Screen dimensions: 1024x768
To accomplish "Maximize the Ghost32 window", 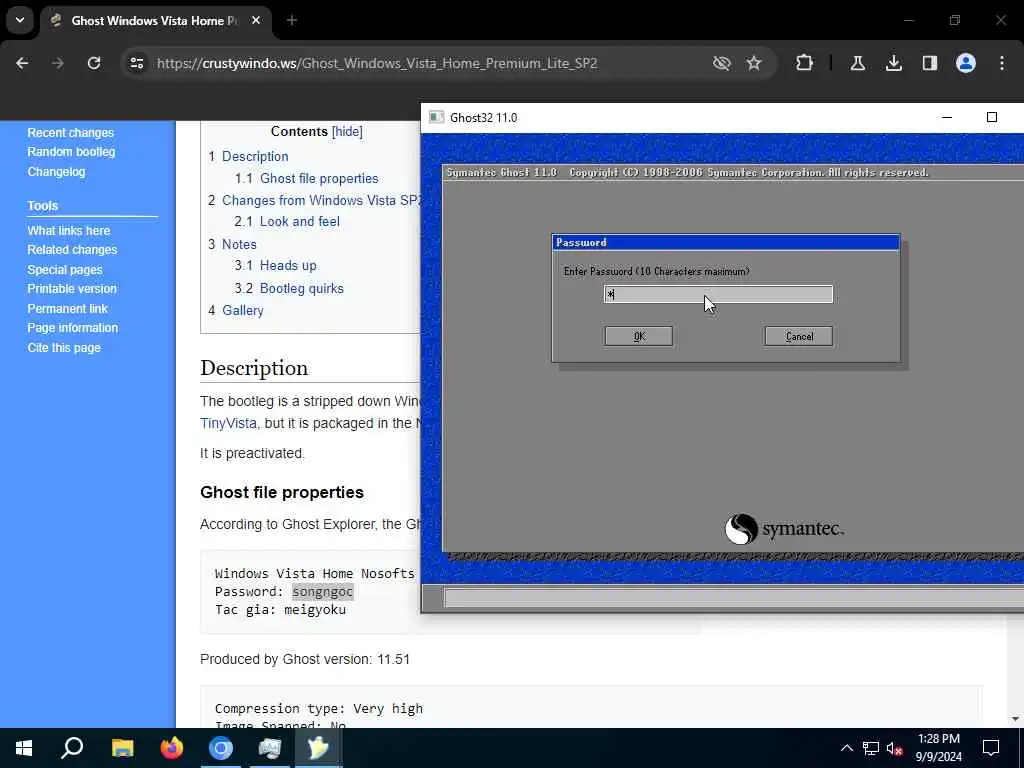I will point(991,118).
